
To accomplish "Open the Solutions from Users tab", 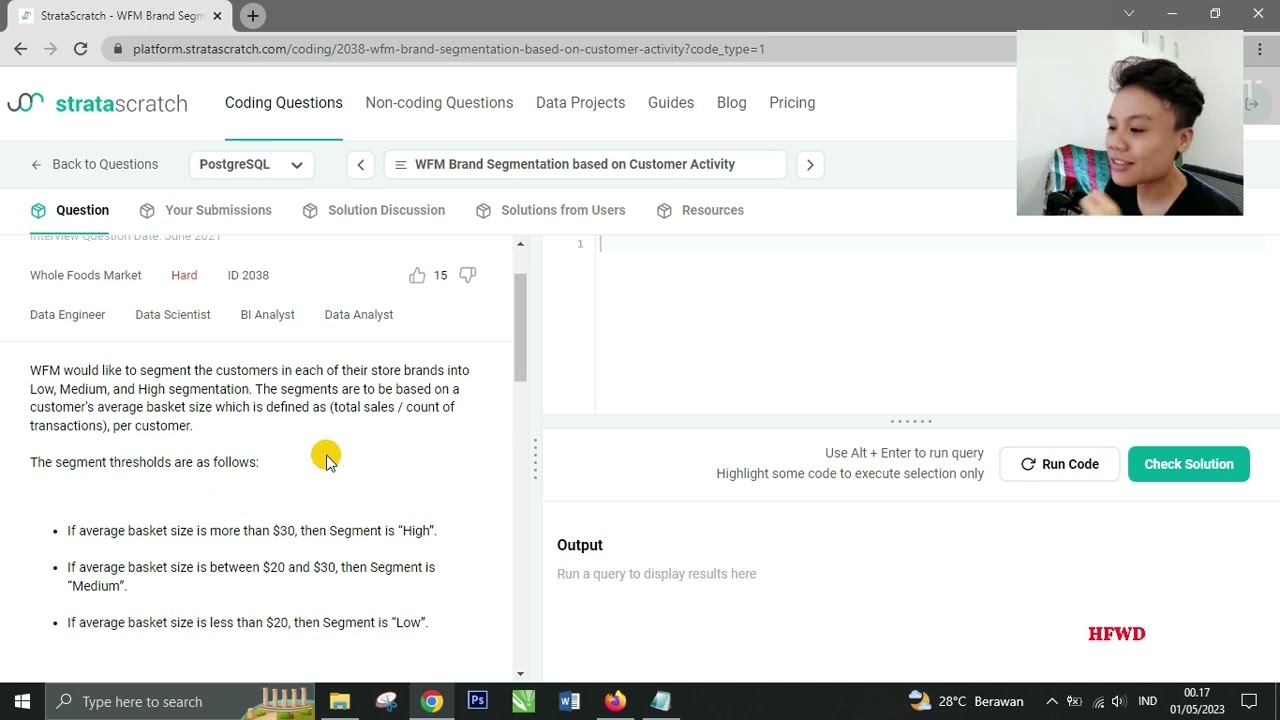I will (x=550, y=210).
